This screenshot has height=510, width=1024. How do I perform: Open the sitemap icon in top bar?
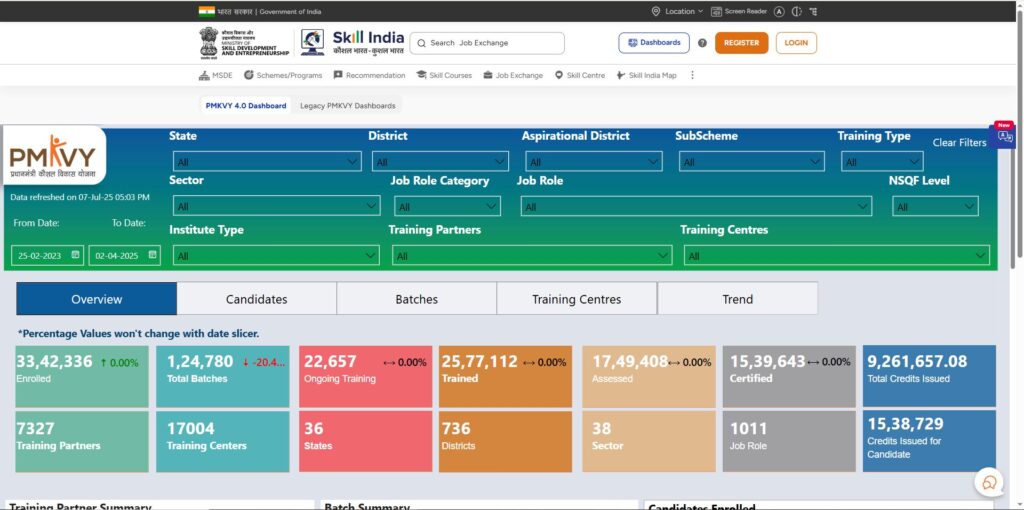click(x=815, y=11)
